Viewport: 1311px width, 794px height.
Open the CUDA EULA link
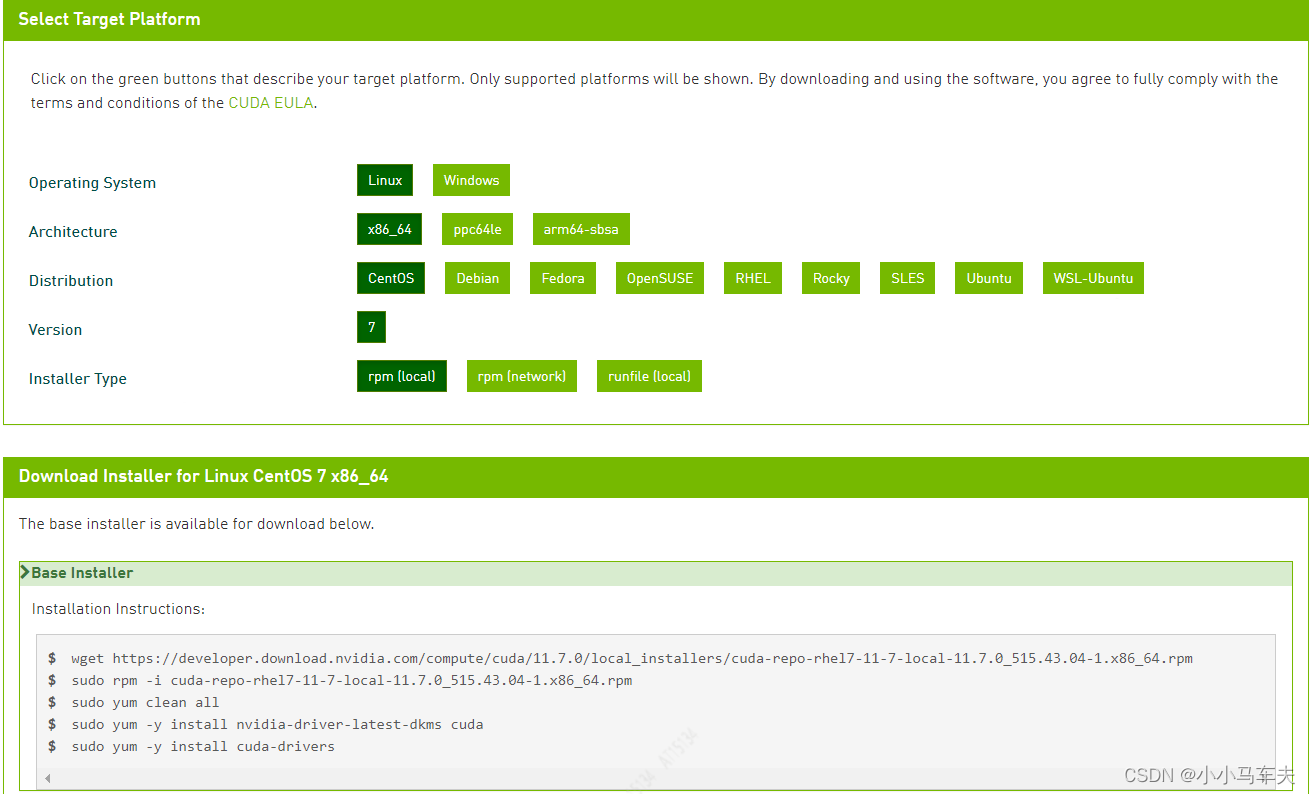271,103
